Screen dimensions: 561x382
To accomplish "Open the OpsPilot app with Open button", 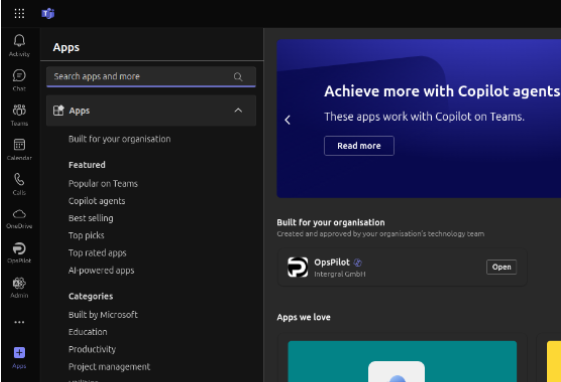I will [x=501, y=267].
